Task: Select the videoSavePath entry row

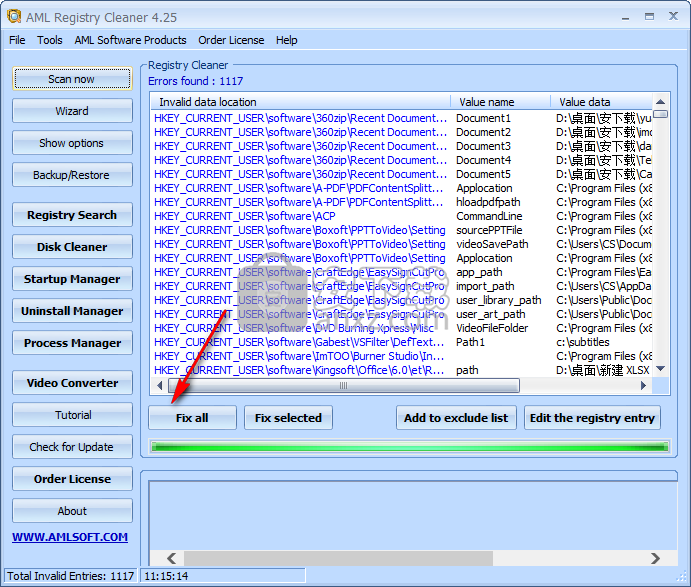Action: pos(402,244)
